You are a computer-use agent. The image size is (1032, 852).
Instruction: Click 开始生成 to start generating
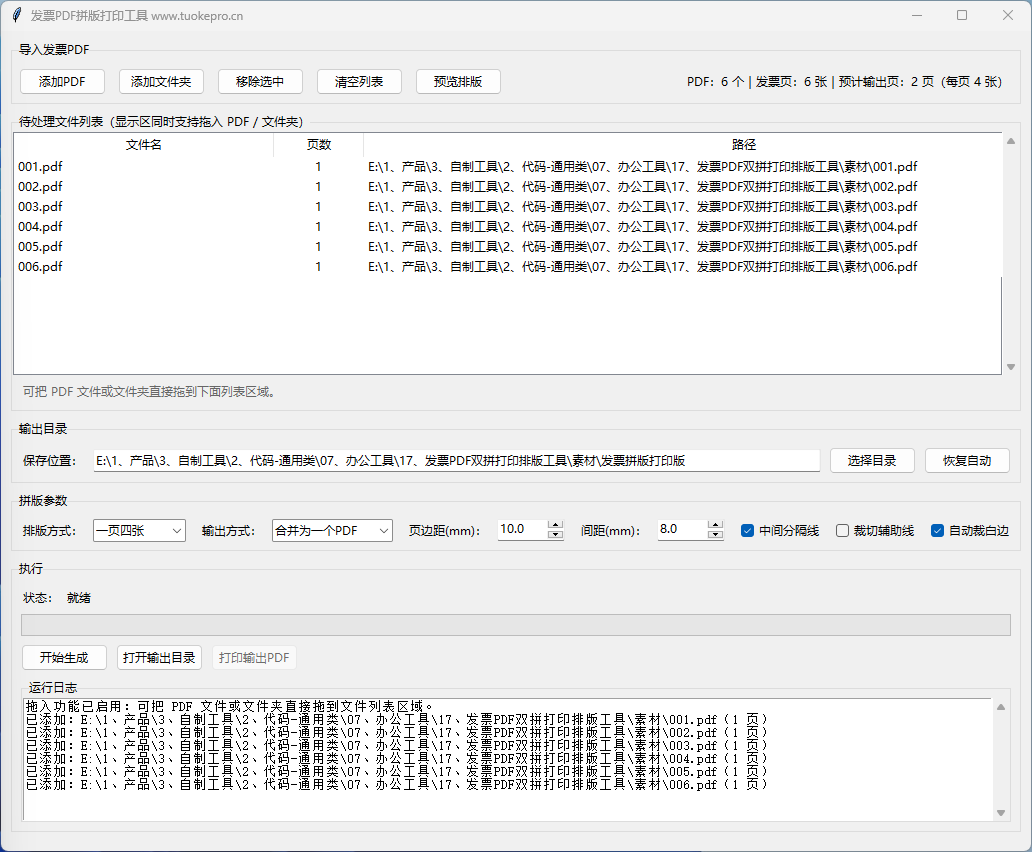click(64, 658)
